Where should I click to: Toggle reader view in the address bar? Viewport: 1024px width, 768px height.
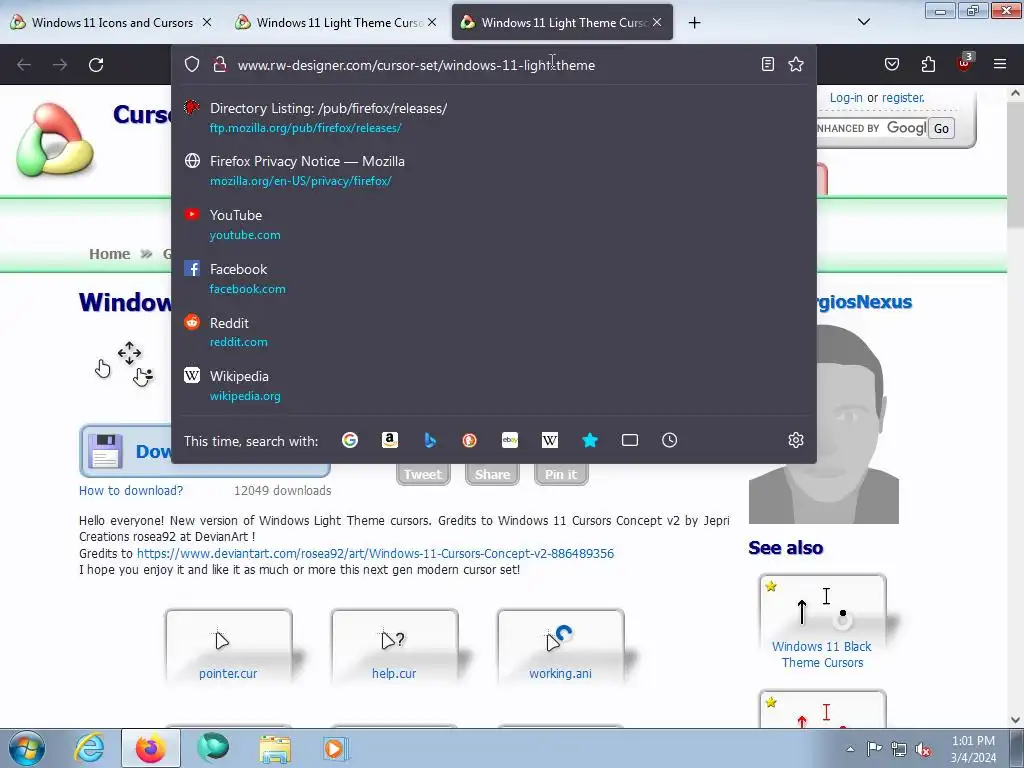[768, 64]
